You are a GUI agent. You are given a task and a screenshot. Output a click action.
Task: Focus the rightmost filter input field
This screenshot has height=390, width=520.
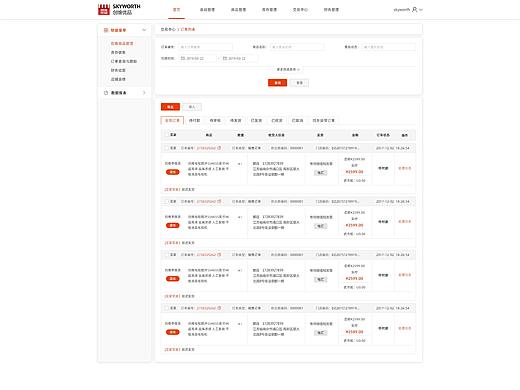coord(388,47)
